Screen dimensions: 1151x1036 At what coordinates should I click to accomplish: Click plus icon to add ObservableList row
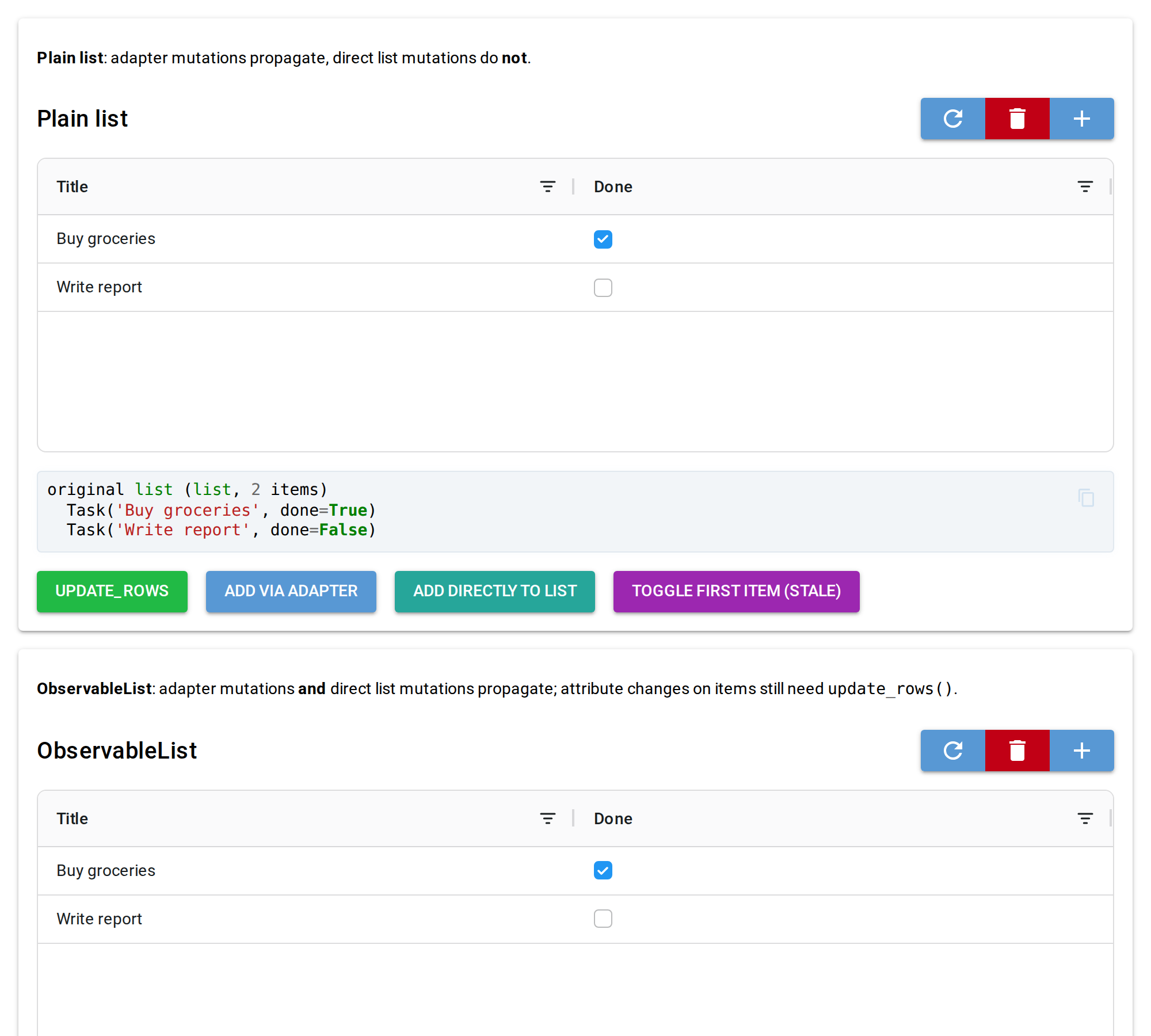pos(1082,751)
